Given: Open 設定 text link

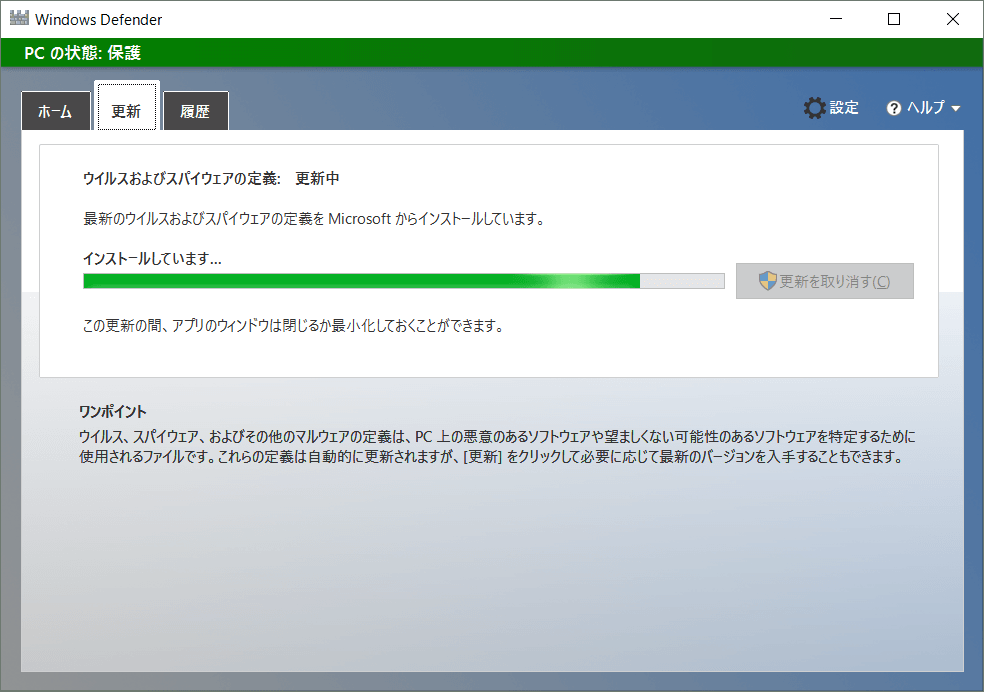Looking at the screenshot, I should (844, 108).
